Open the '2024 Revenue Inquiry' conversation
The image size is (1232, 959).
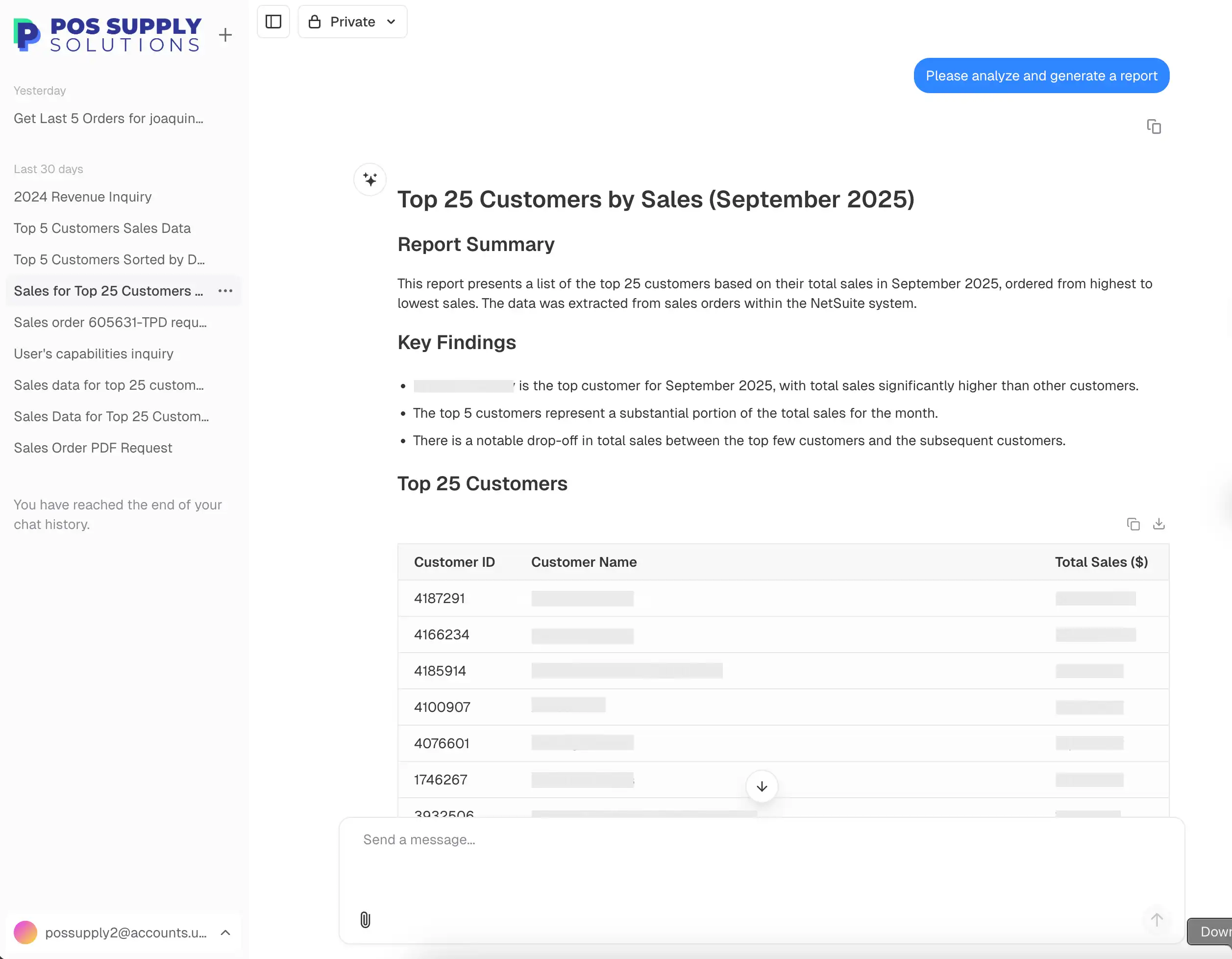click(x=82, y=197)
